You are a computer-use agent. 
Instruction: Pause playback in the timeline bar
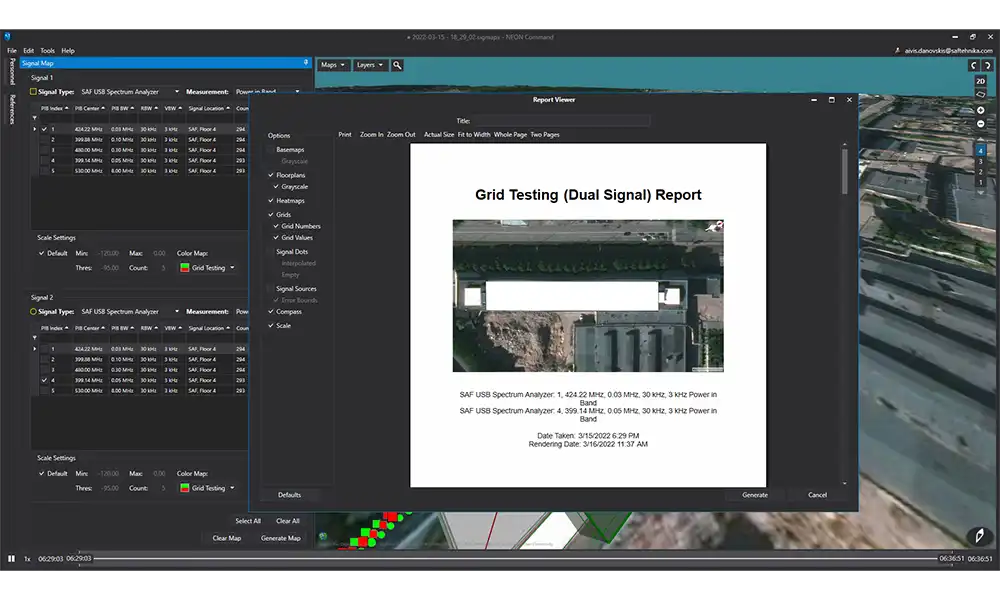pyautogui.click(x=11, y=559)
